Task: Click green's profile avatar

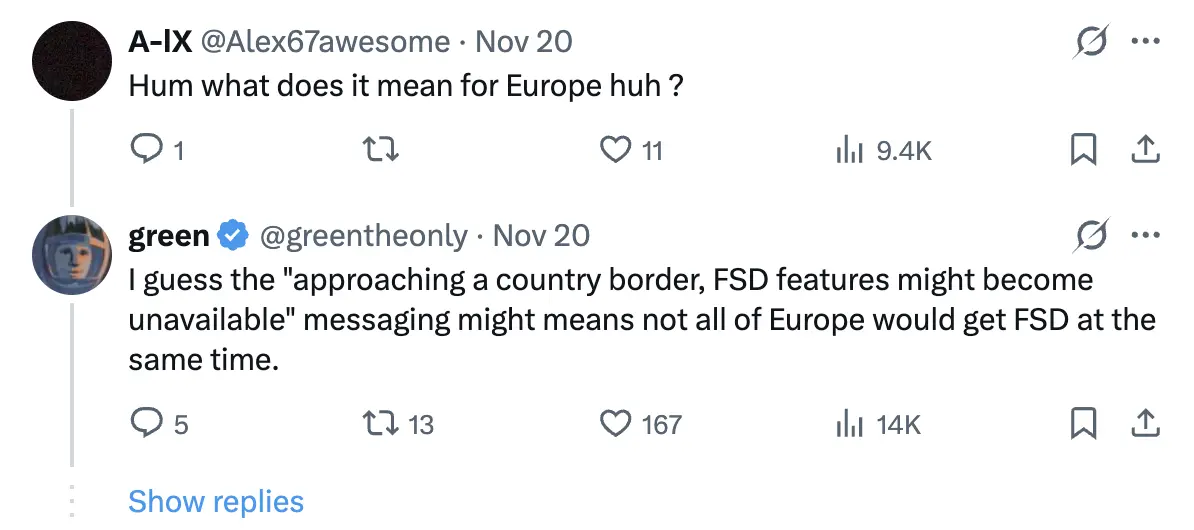Action: tap(72, 254)
